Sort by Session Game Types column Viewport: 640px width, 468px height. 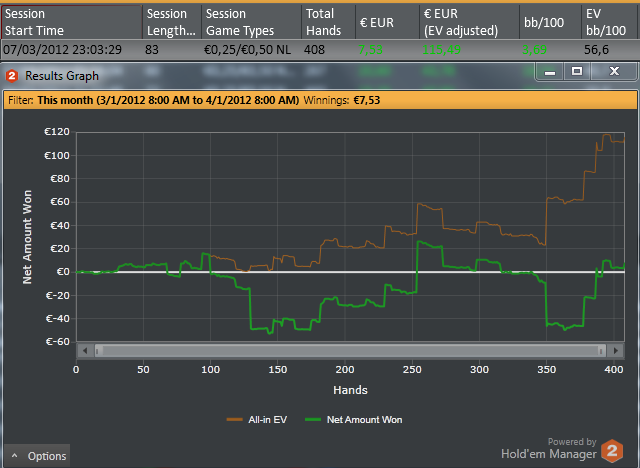(x=251, y=22)
